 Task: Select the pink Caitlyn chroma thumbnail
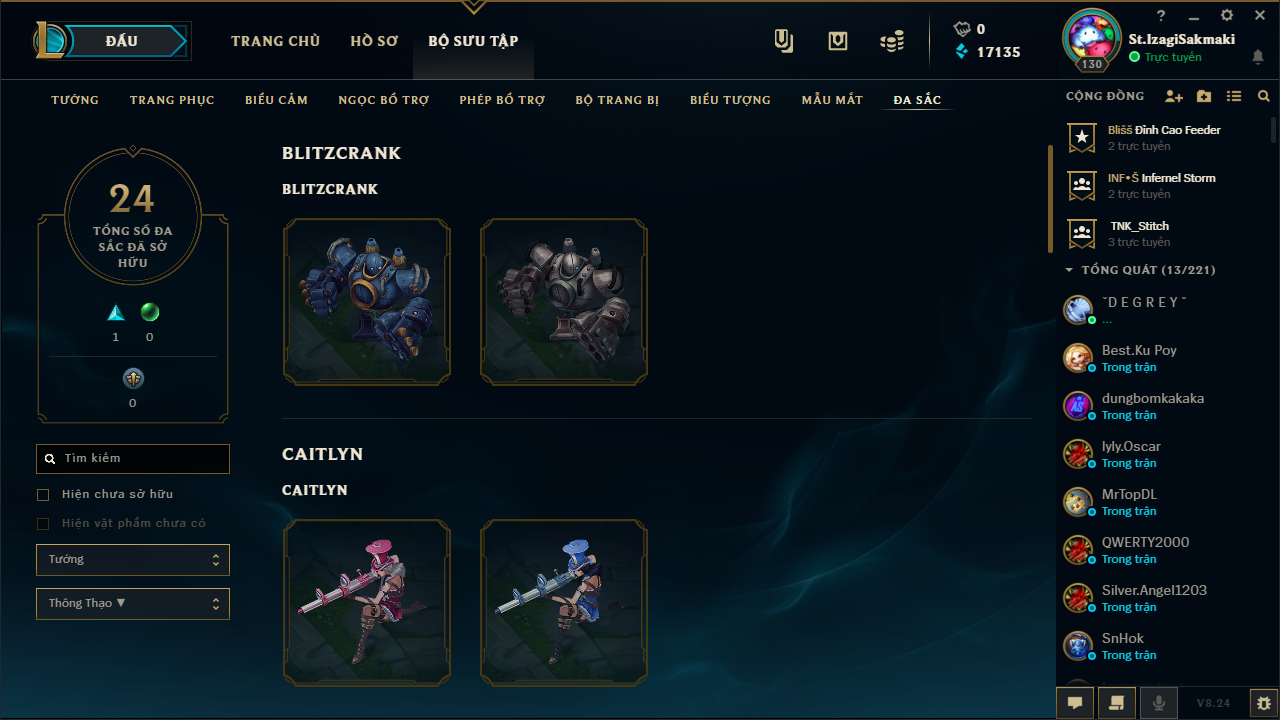pos(366,602)
